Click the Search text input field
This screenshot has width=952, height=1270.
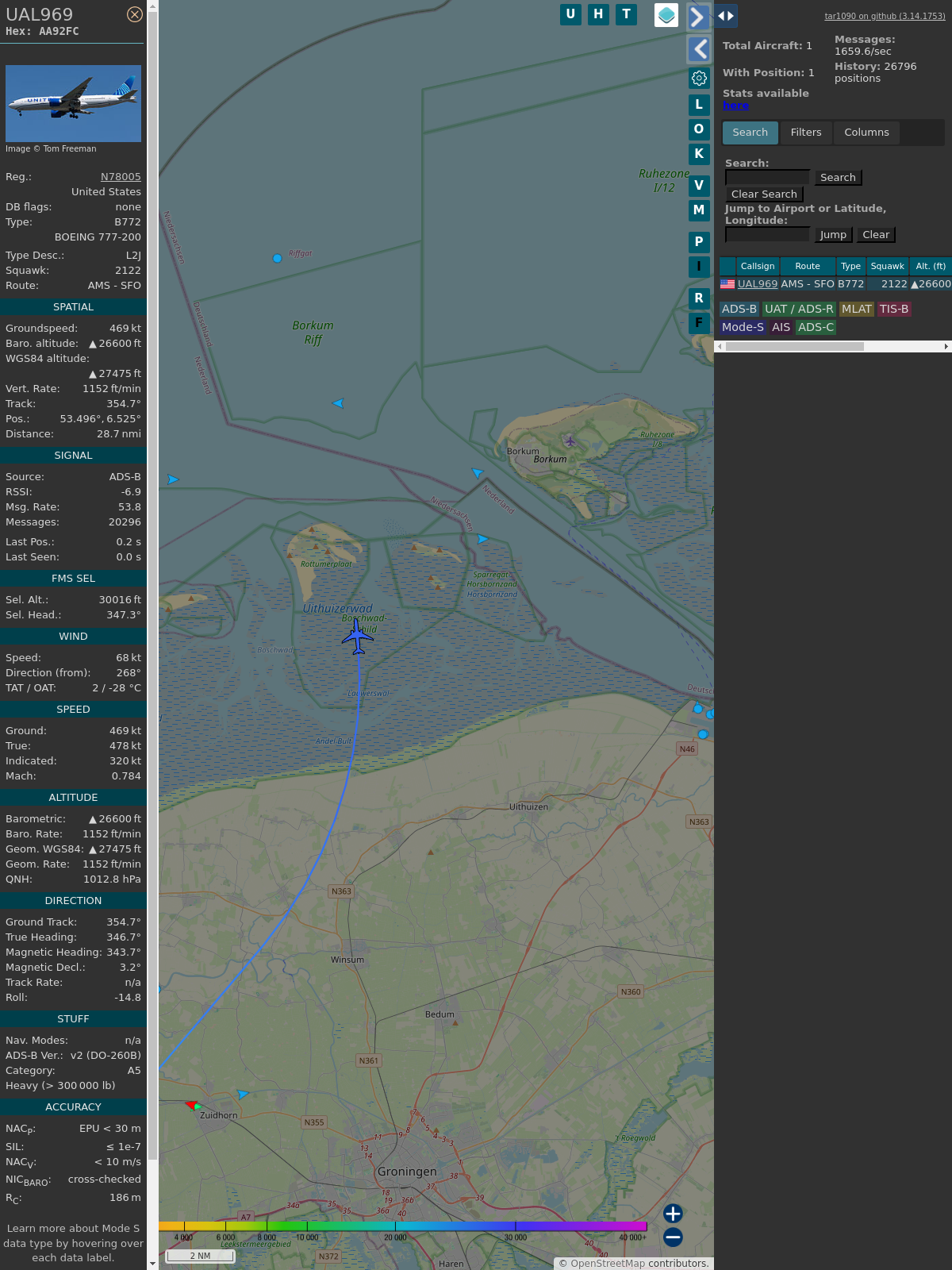[x=767, y=177]
